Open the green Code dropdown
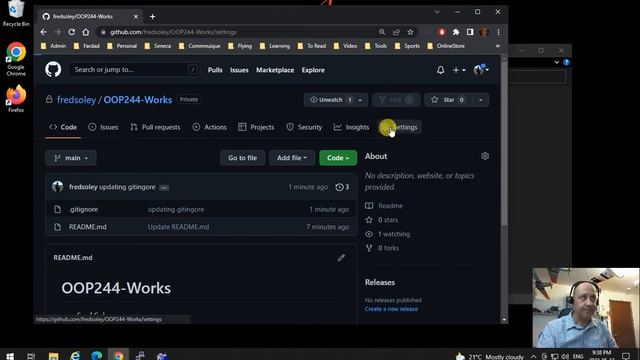The image size is (640, 360). [x=338, y=158]
